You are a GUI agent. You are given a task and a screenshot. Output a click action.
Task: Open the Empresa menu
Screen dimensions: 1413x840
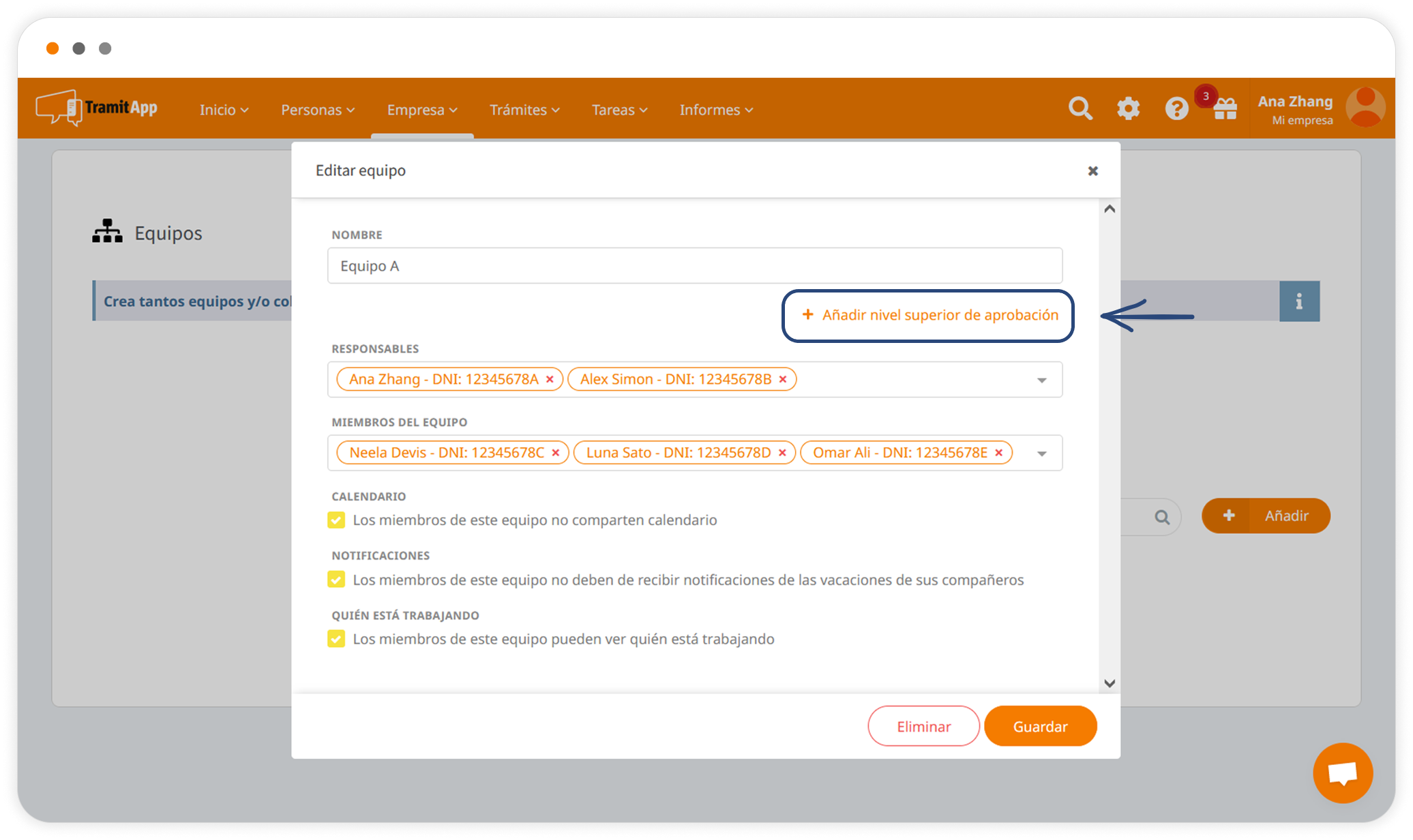[x=421, y=110]
